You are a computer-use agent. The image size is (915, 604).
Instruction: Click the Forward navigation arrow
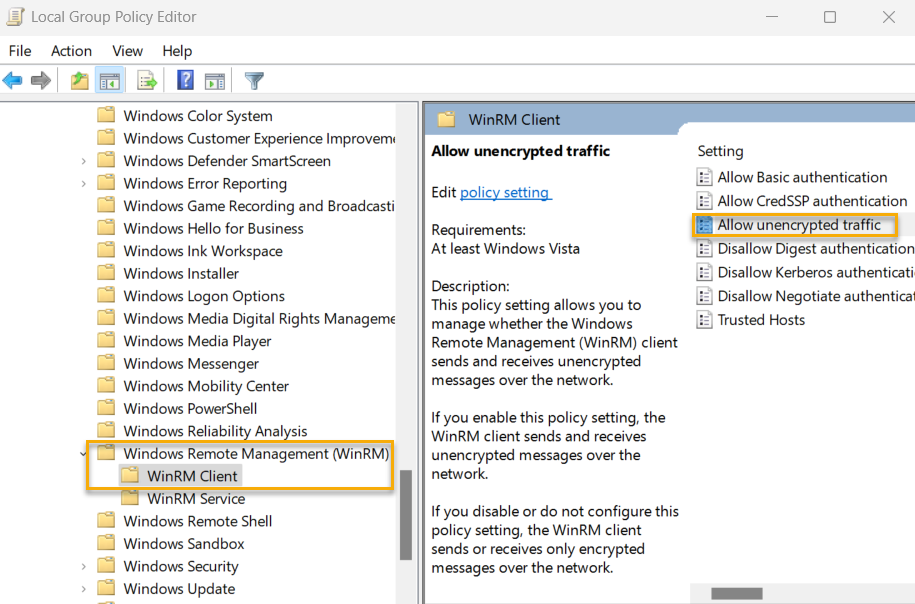(40, 80)
